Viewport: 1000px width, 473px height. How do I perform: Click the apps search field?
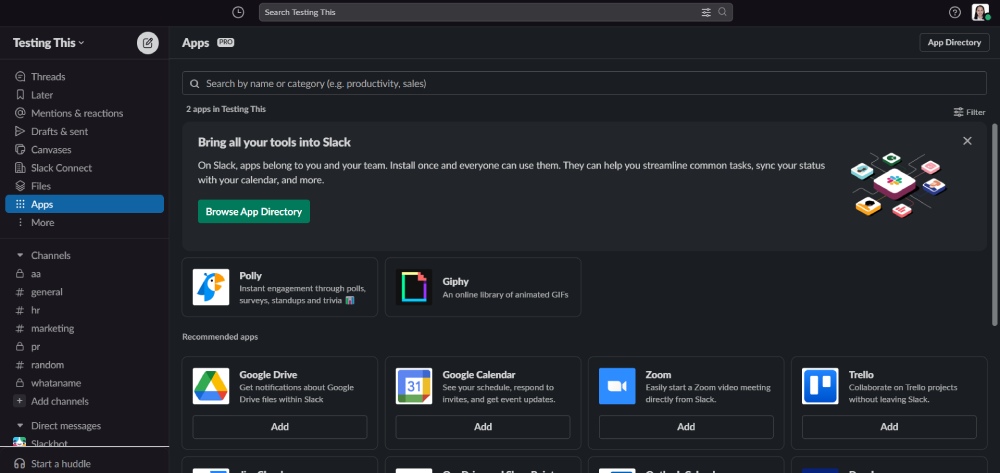584,84
